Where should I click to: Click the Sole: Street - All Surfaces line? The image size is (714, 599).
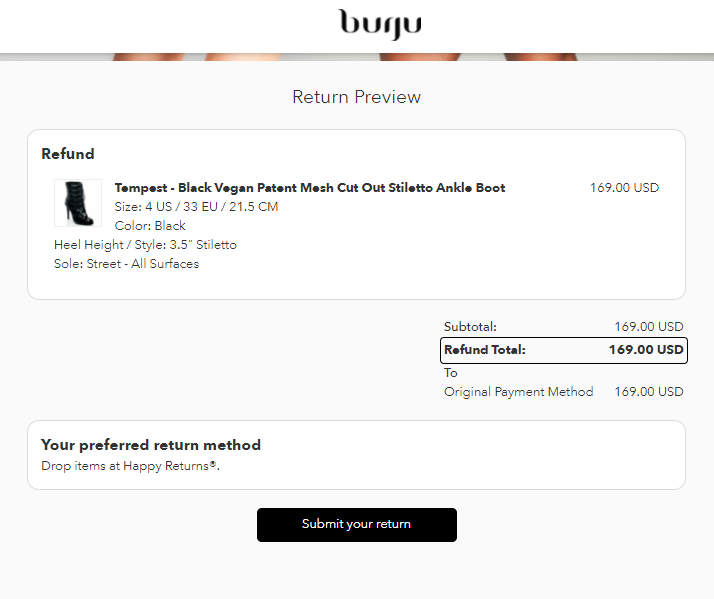pyautogui.click(x=127, y=264)
